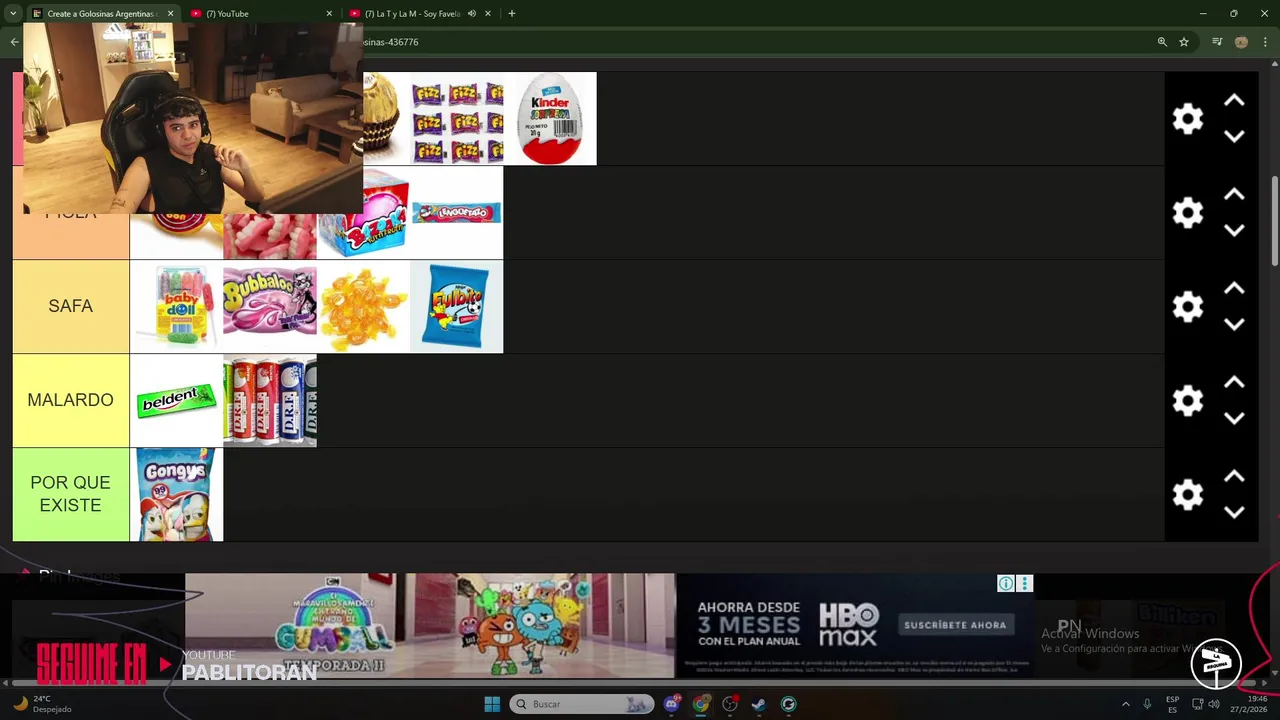The height and width of the screenshot is (720, 1280).
Task: Click the Gumball Temporada II ad banner
Action: coord(430,625)
